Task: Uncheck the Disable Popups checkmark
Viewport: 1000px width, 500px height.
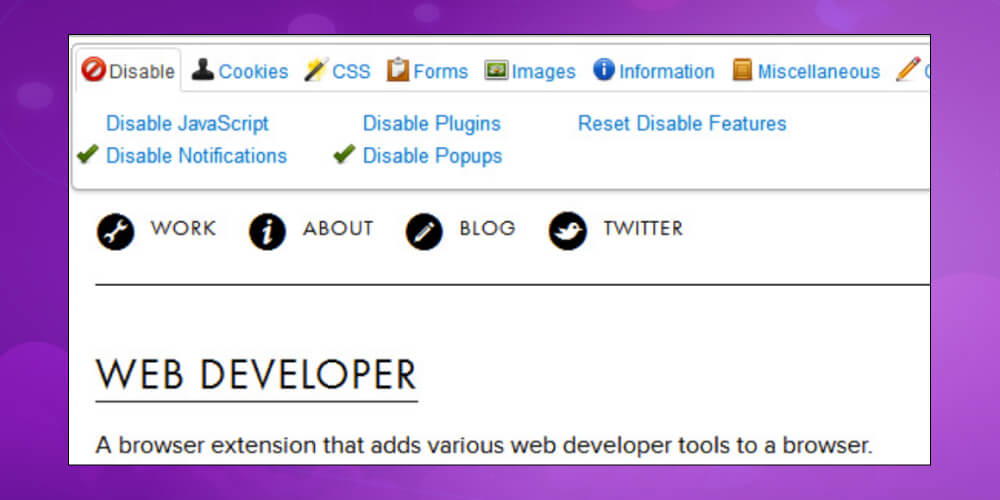Action: (344, 154)
